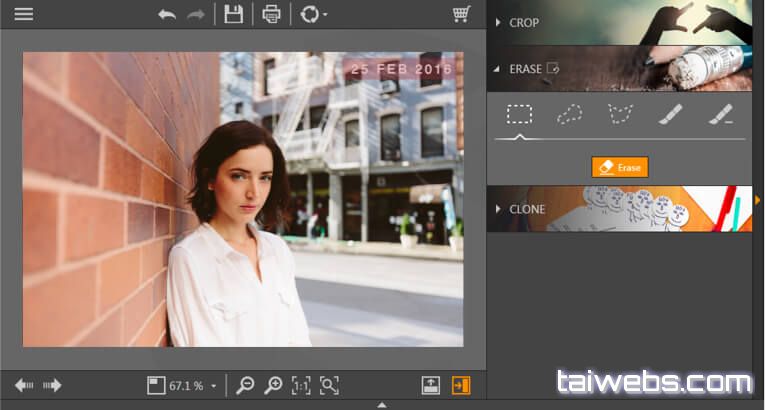Open the shopping cart purchase icon
The height and width of the screenshot is (410, 765).
point(461,14)
